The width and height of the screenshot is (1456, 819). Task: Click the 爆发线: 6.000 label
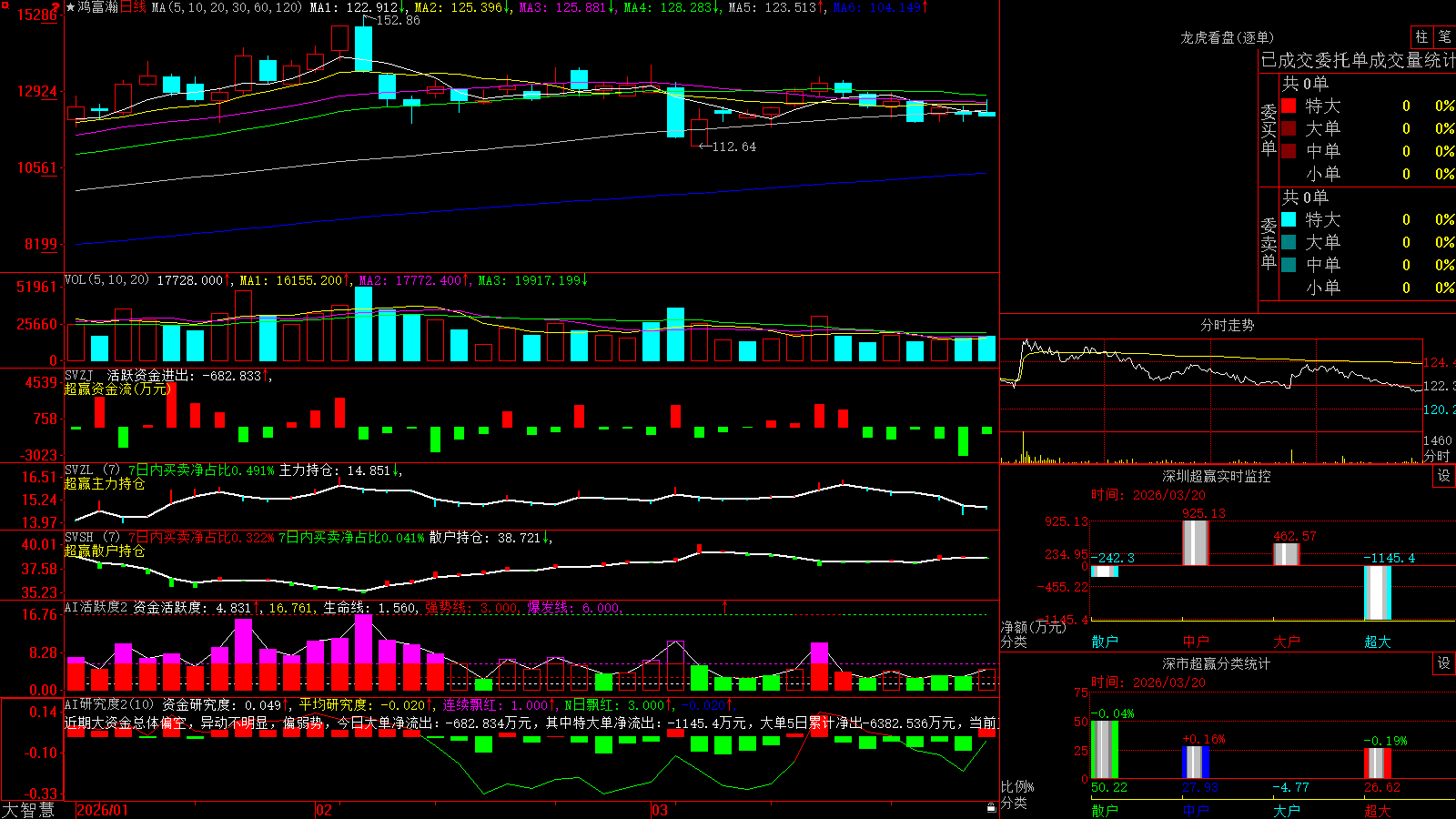(573, 608)
